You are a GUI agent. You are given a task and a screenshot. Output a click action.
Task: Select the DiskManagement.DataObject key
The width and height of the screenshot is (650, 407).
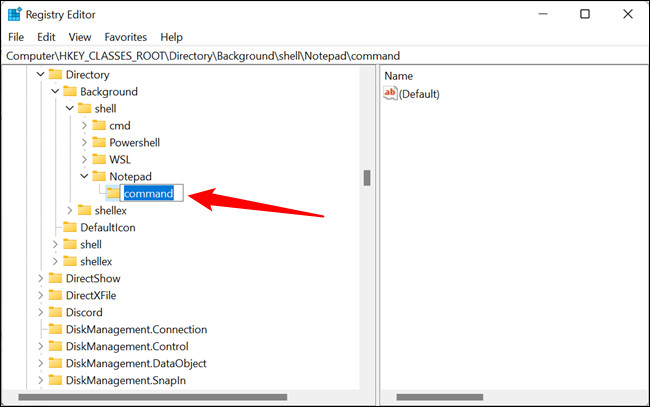click(x=136, y=363)
